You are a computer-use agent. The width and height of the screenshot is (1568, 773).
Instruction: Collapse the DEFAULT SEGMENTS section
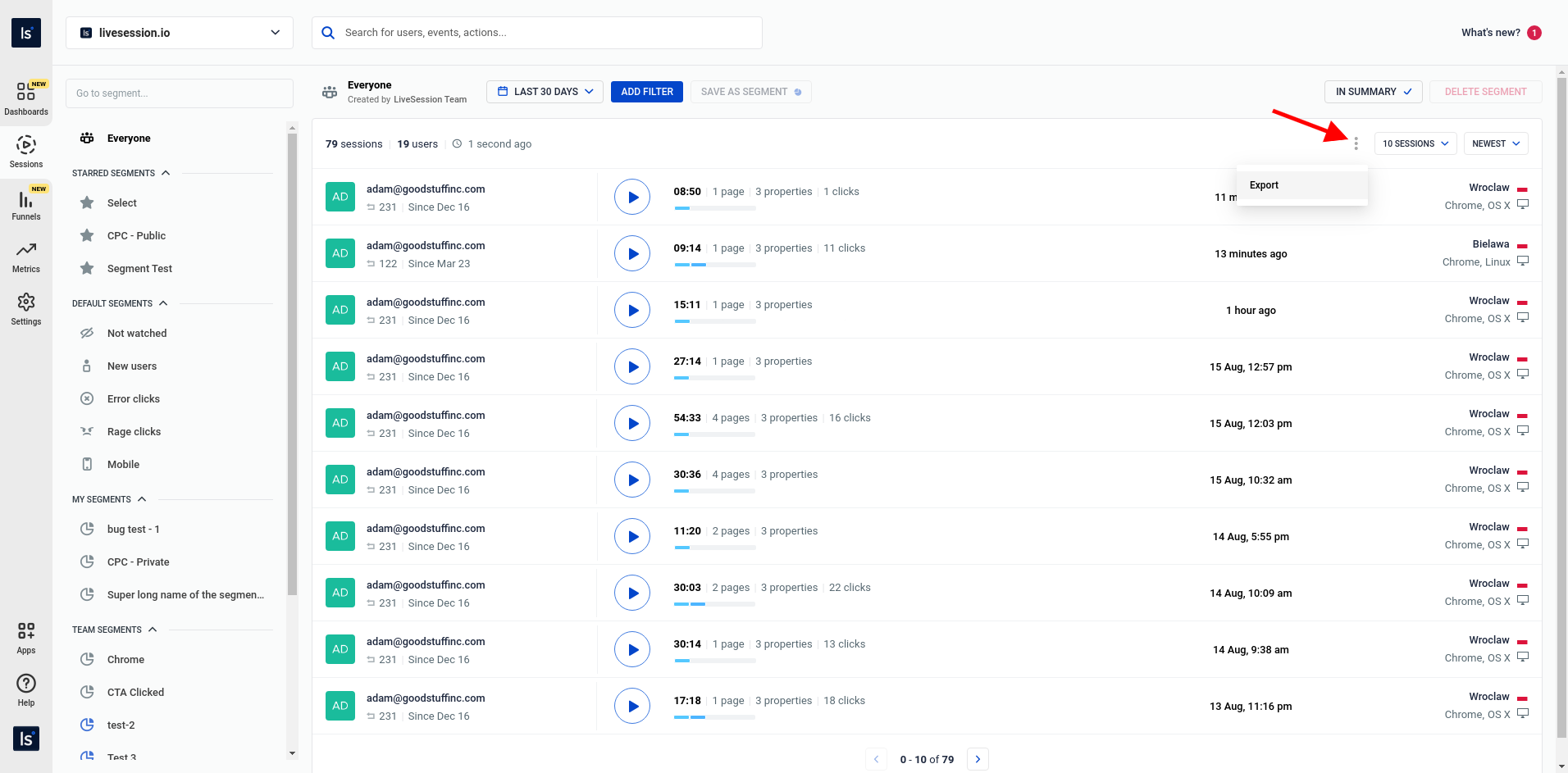coord(164,302)
